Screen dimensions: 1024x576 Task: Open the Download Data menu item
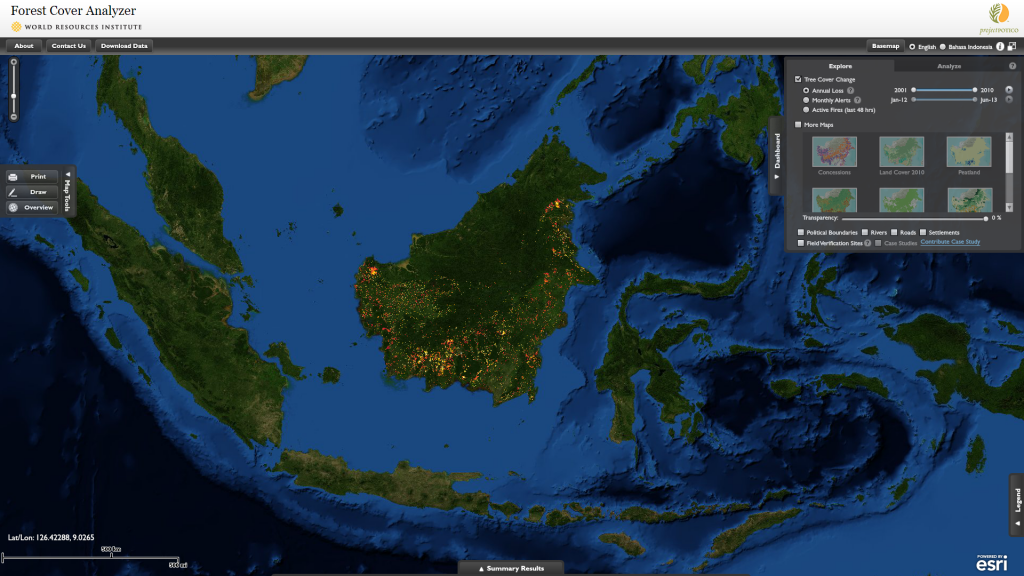click(124, 46)
